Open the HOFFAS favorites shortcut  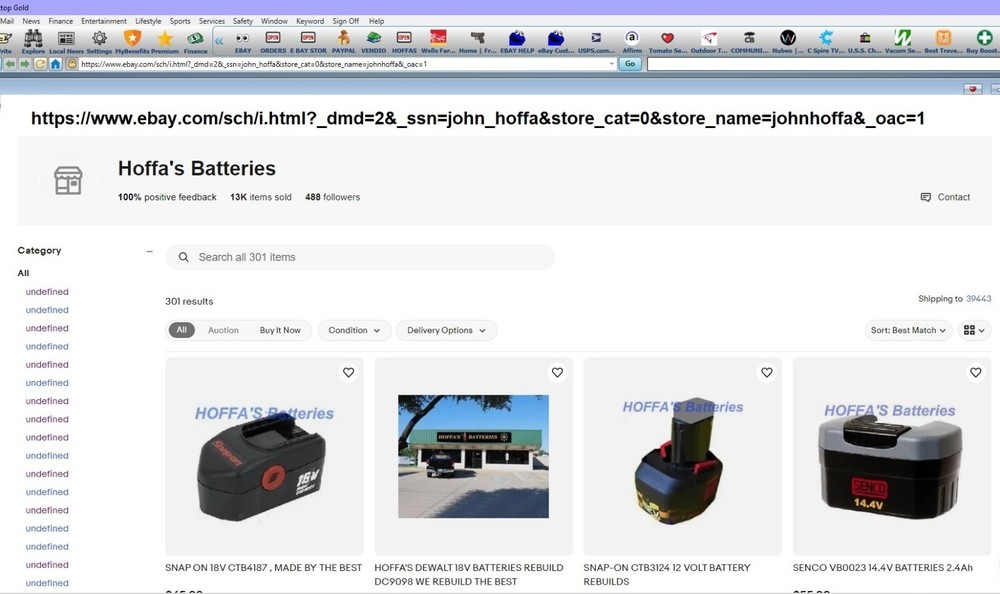(x=404, y=41)
